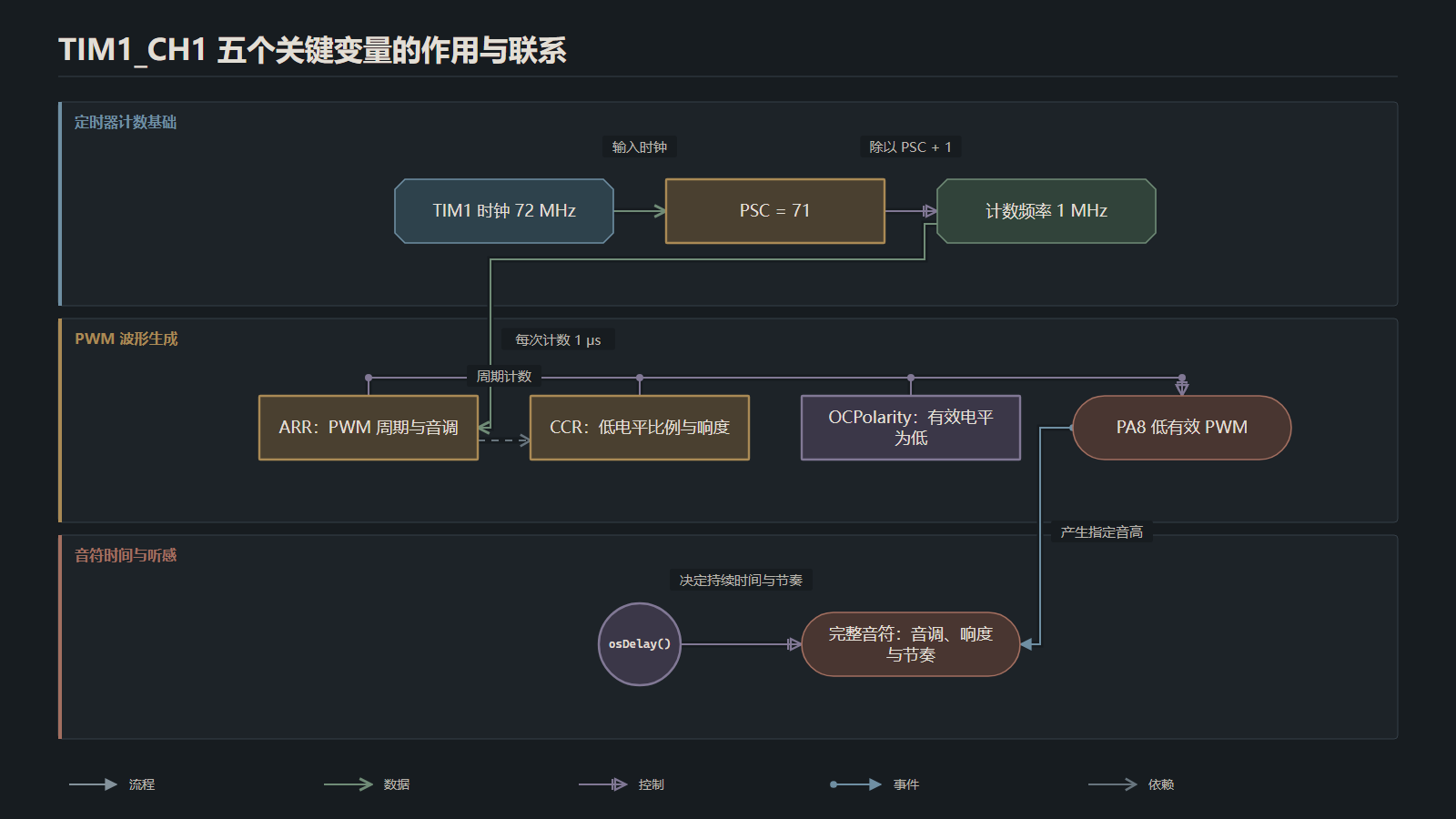Click the 数据 legend label
1456x819 pixels.
pyautogui.click(x=397, y=784)
